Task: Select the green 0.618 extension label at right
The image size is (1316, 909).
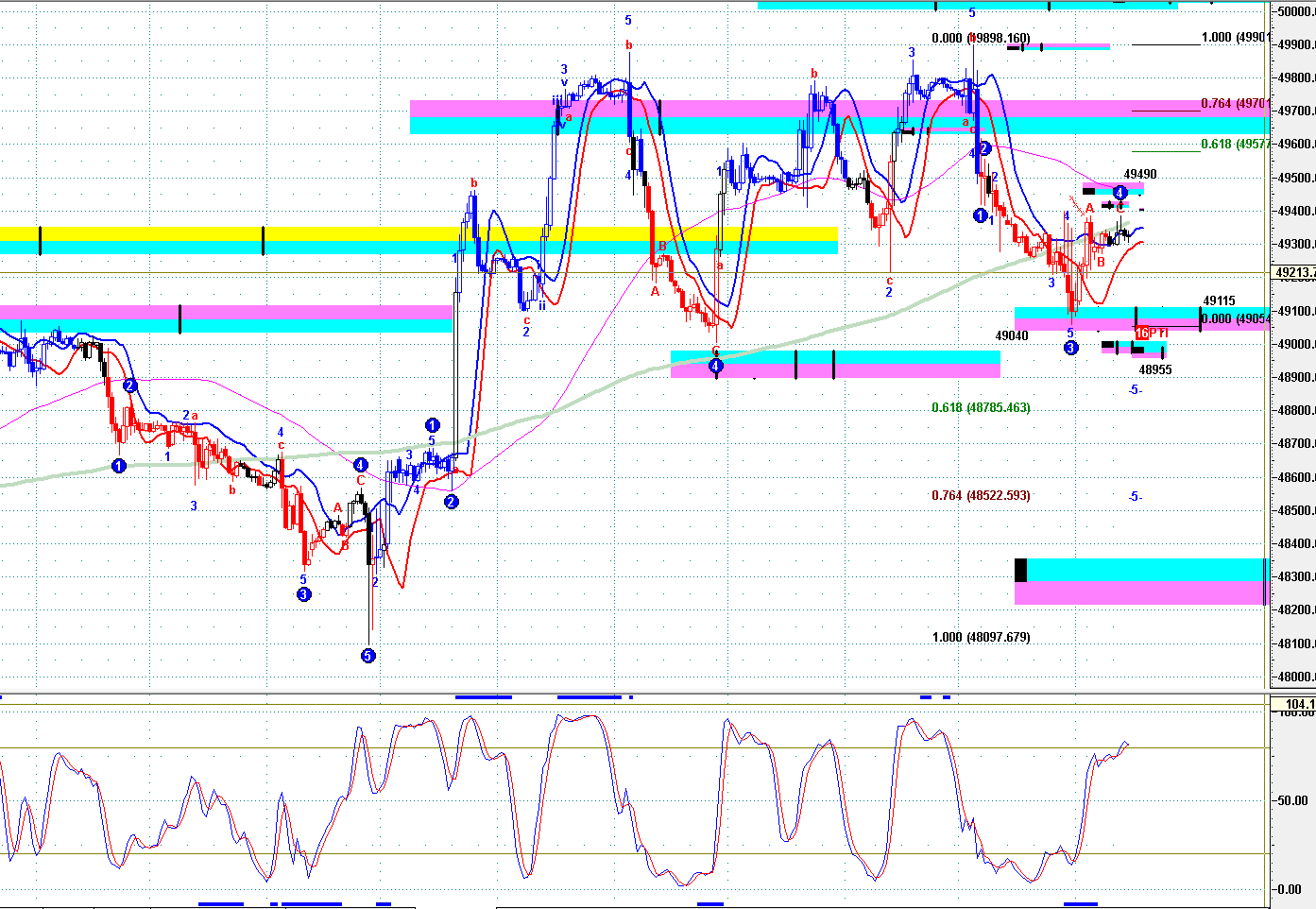Action: tap(1233, 145)
